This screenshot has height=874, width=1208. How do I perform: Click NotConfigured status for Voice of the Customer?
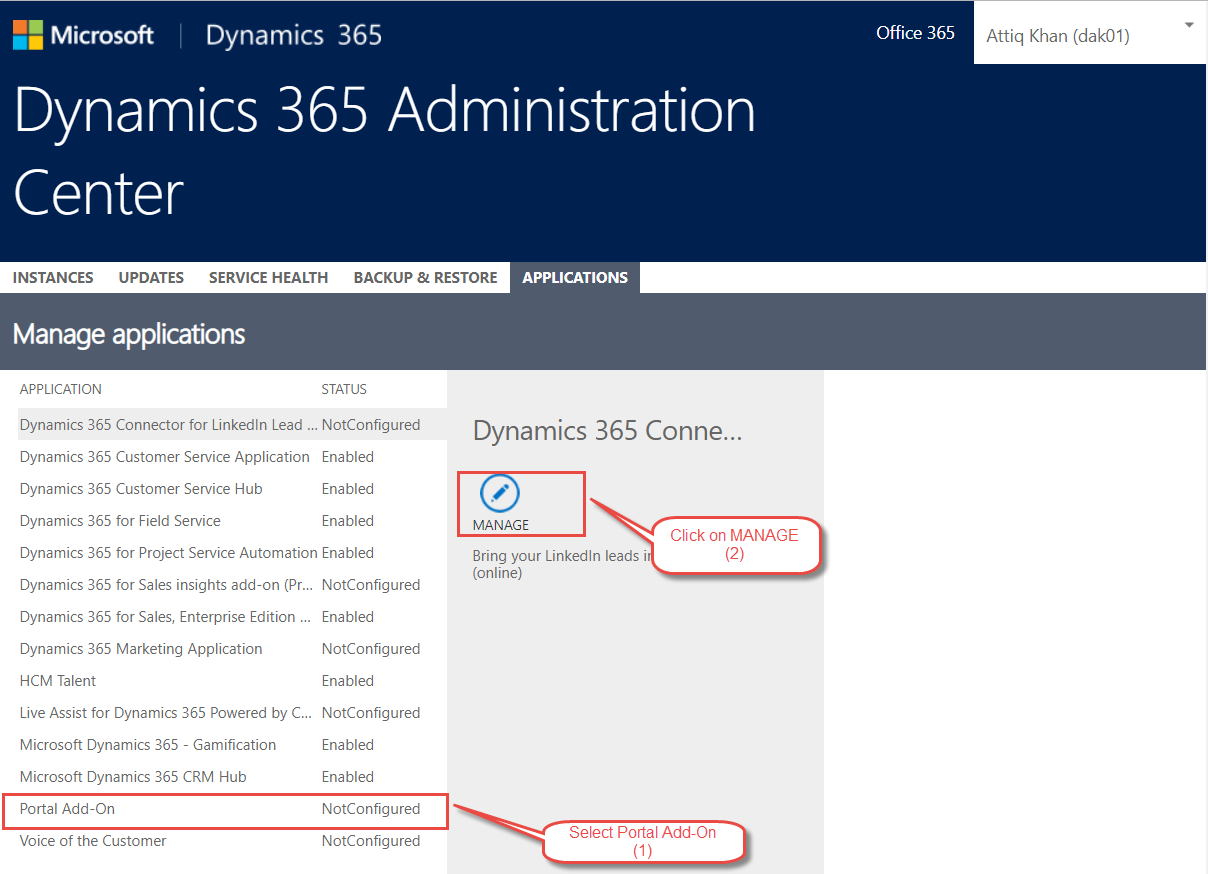(x=371, y=841)
